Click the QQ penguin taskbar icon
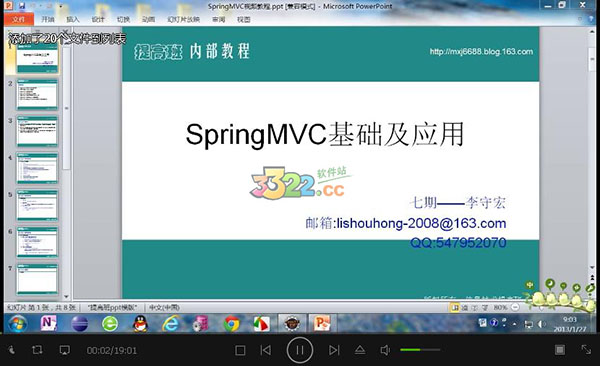The image size is (600, 366). tap(140, 324)
